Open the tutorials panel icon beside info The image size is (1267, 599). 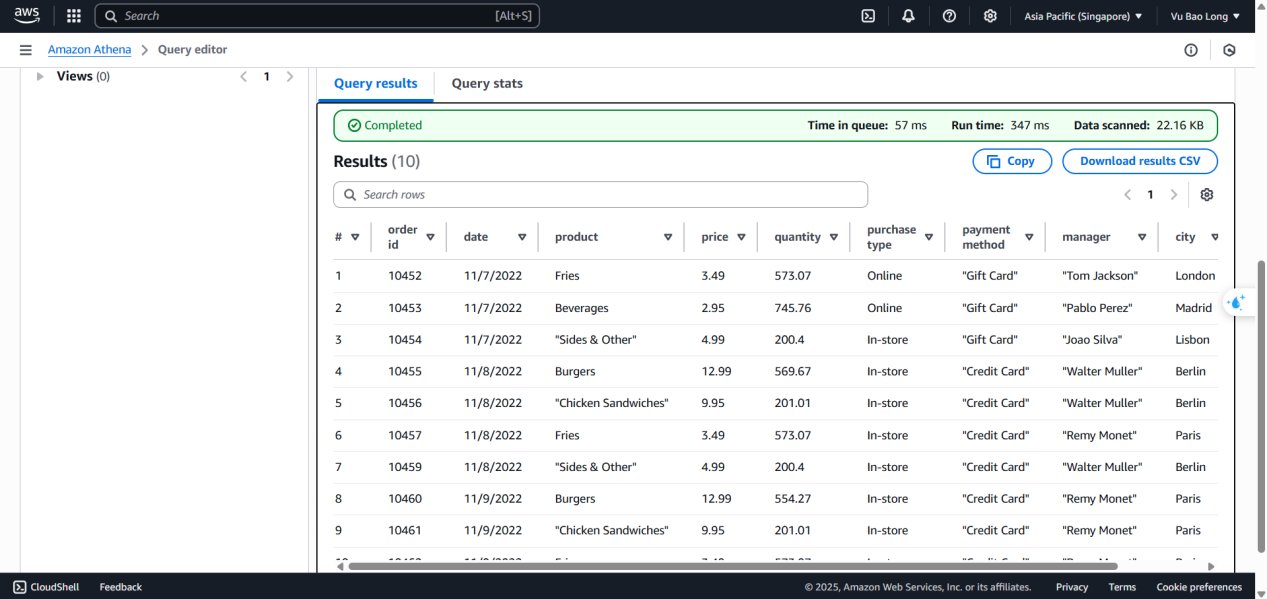click(x=1229, y=50)
